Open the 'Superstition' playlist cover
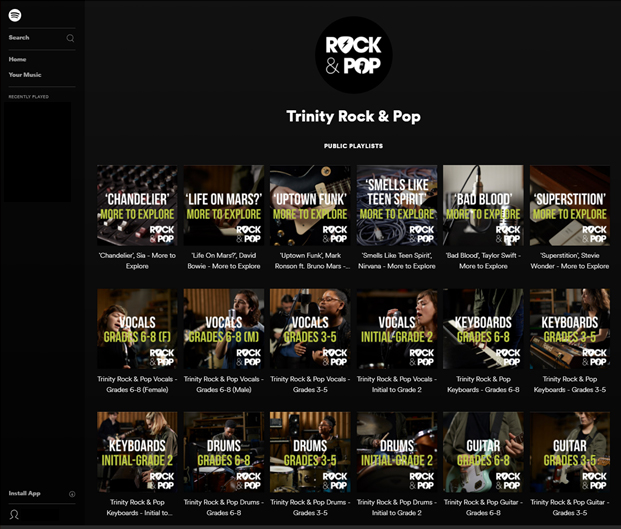This screenshot has width=621, height=529. (570, 206)
